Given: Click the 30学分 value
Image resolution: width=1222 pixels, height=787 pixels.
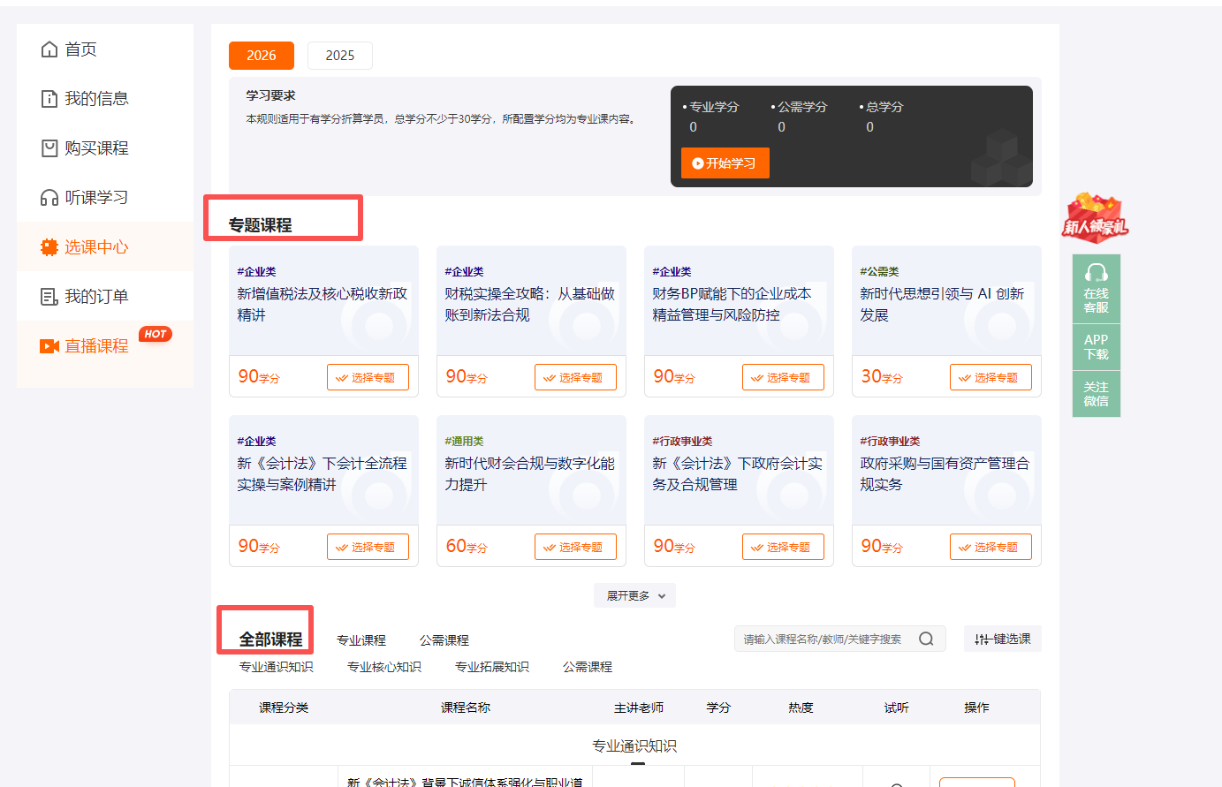Looking at the screenshot, I should point(882,377).
